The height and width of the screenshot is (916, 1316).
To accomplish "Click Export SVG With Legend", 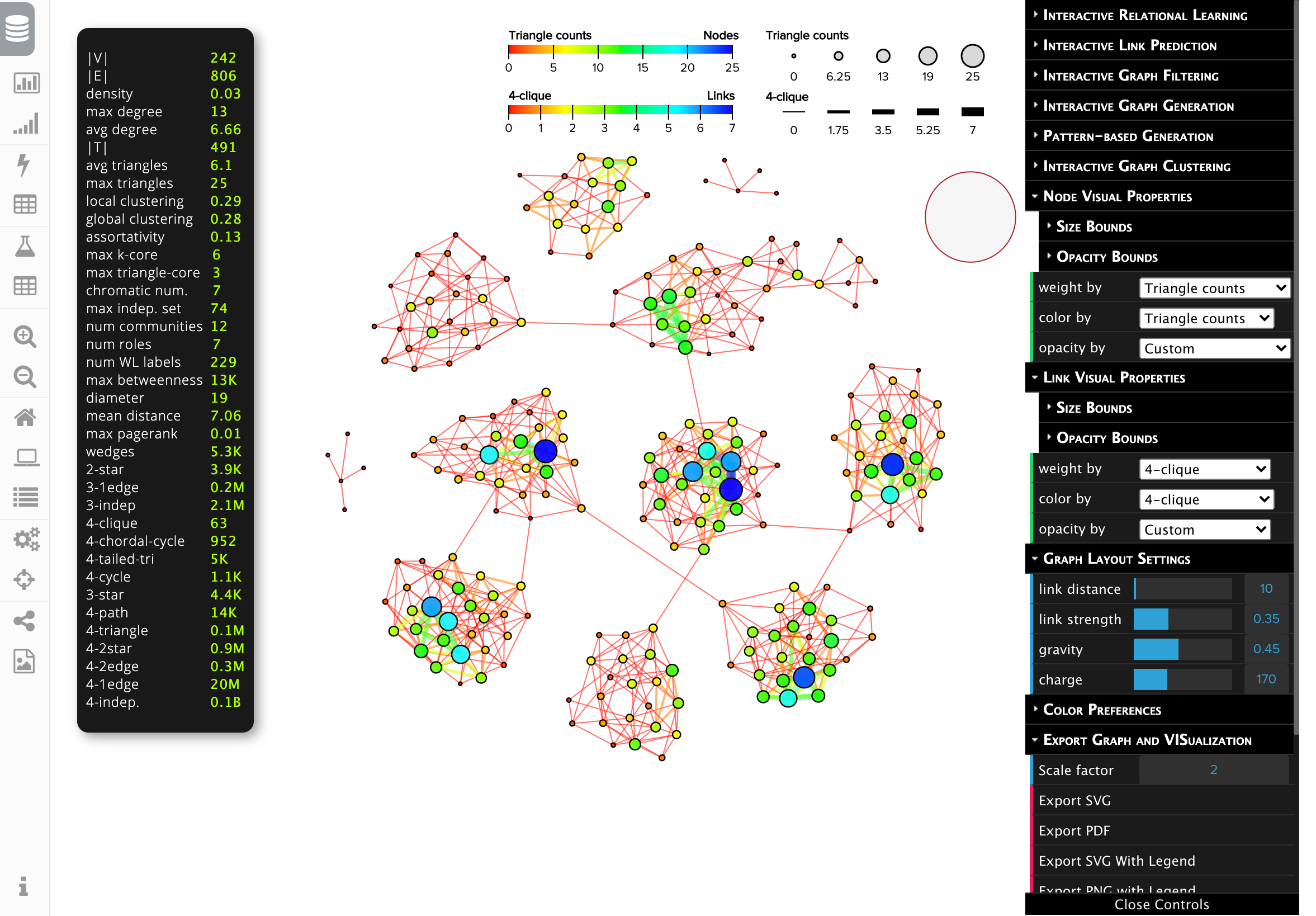I will pos(1162,861).
